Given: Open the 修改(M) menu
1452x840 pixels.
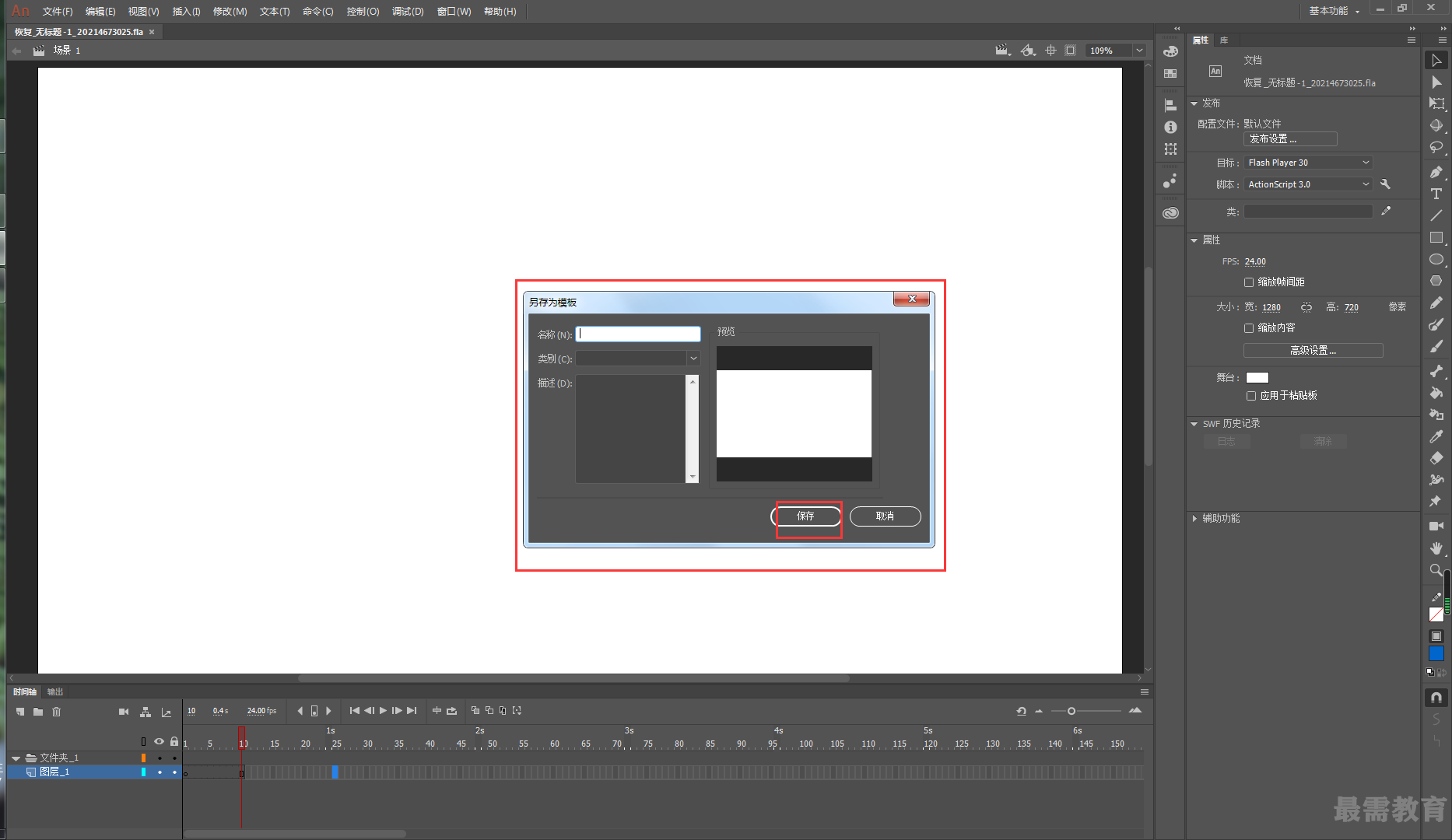Looking at the screenshot, I should (x=230, y=11).
